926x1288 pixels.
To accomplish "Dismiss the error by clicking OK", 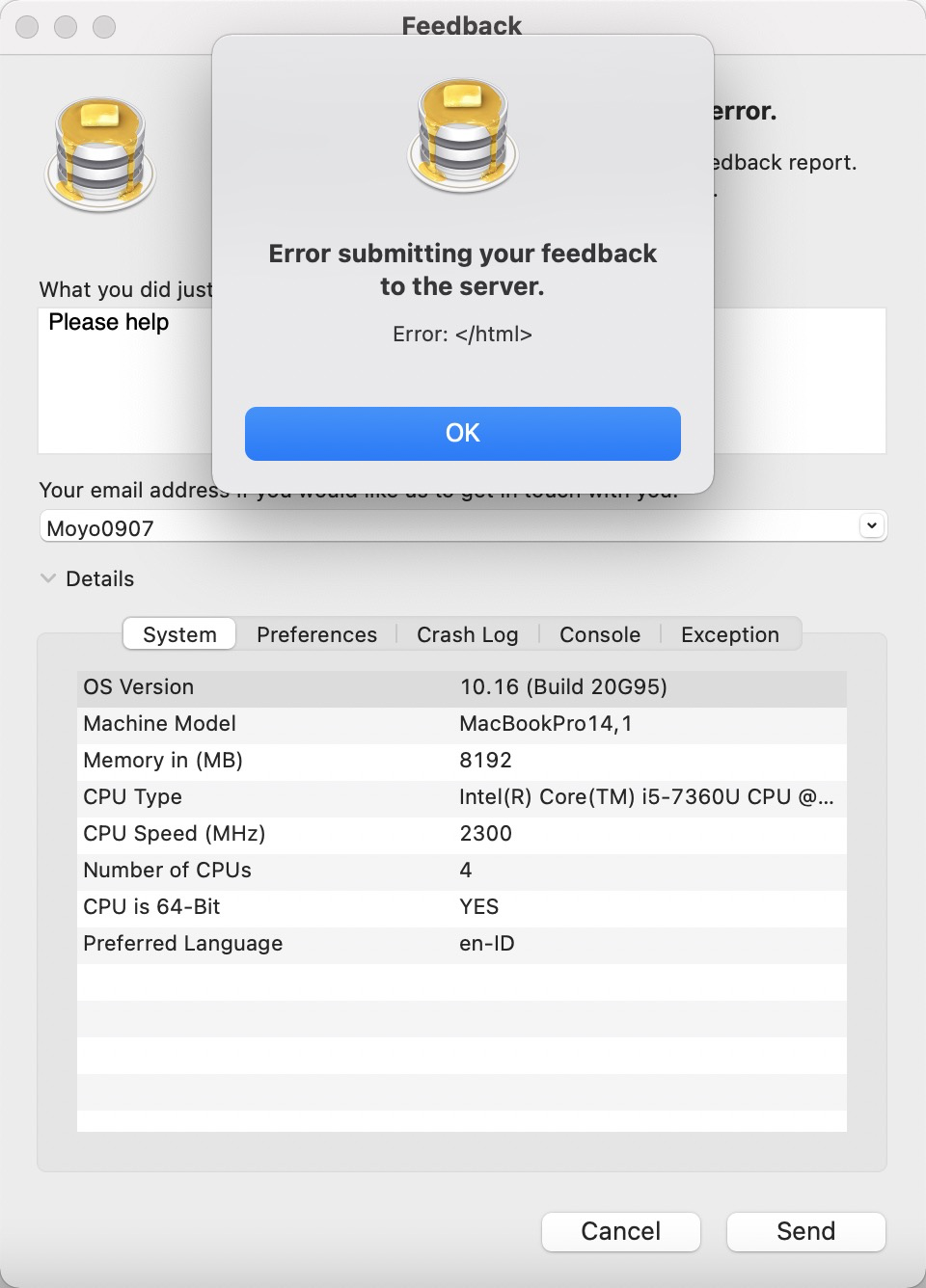I will [462, 433].
